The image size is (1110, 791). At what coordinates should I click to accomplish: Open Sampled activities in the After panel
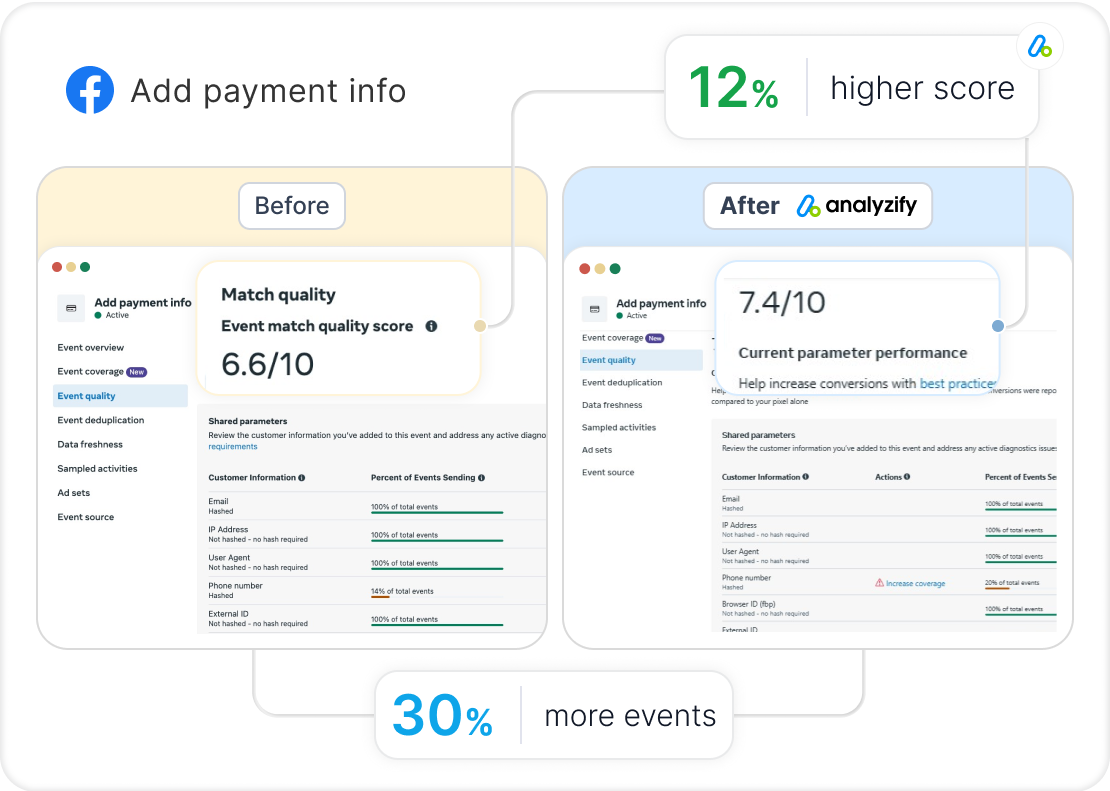pos(619,428)
